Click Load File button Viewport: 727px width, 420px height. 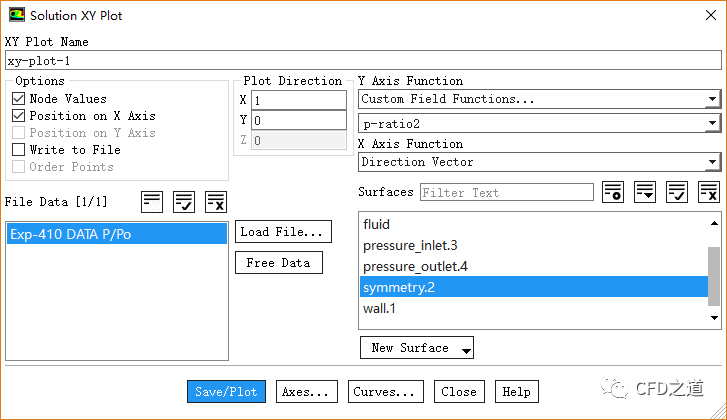pyautogui.click(x=283, y=232)
